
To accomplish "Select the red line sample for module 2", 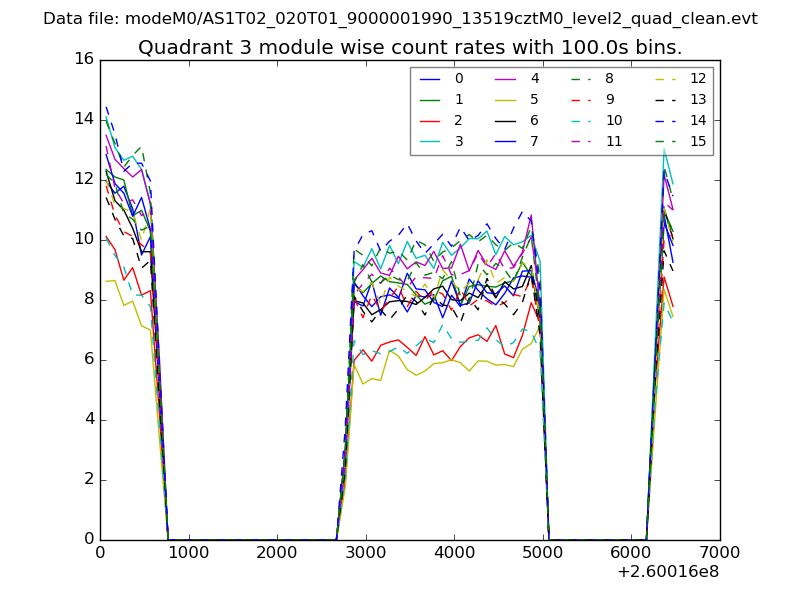I will [431, 121].
